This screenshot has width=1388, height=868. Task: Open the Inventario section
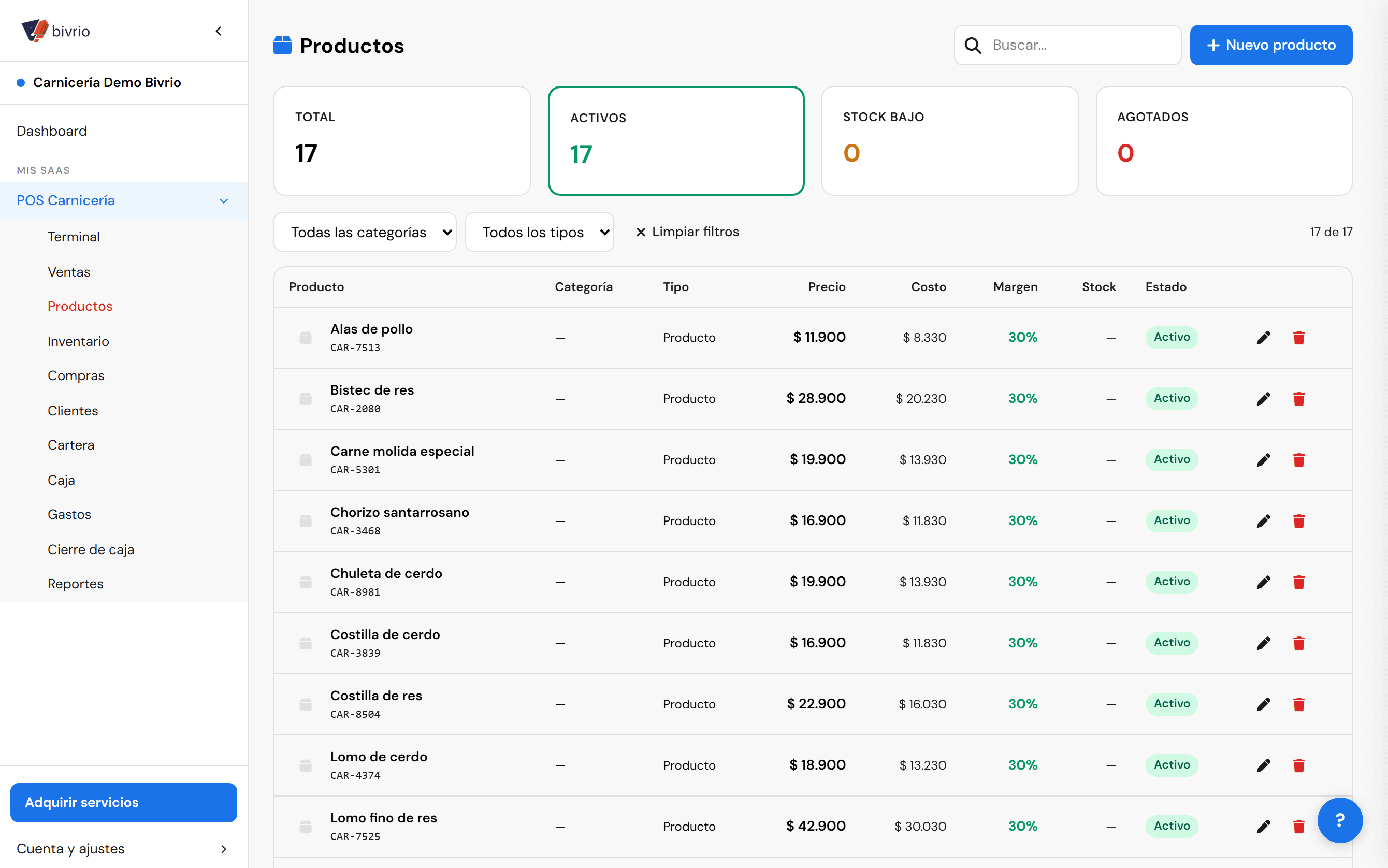[78, 341]
